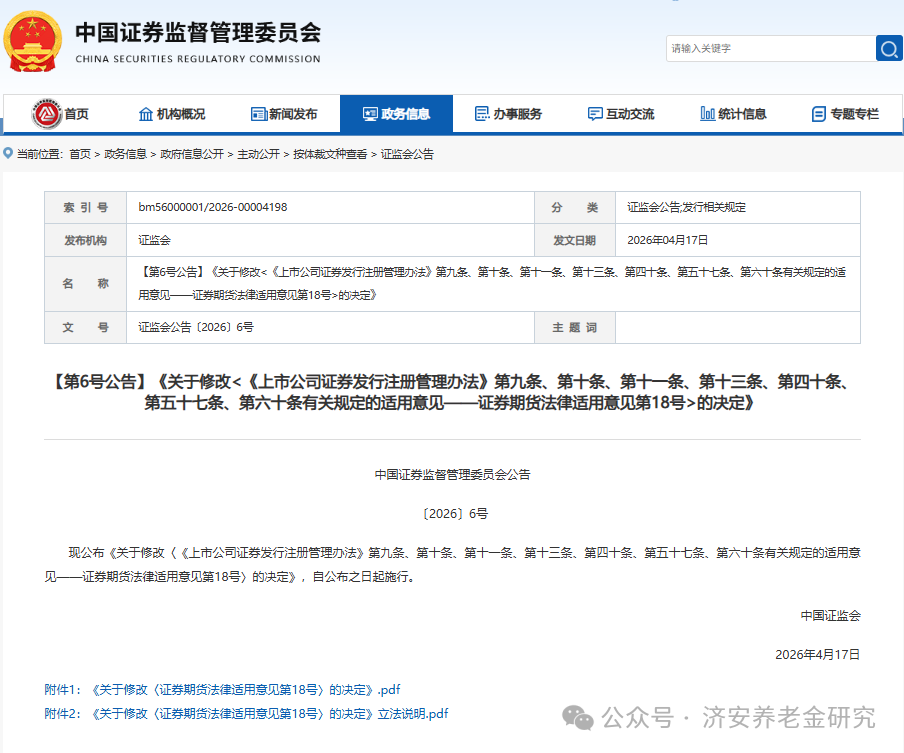Click index number bm56000001/2026-00004198
The image size is (904, 753).
coord(213,207)
